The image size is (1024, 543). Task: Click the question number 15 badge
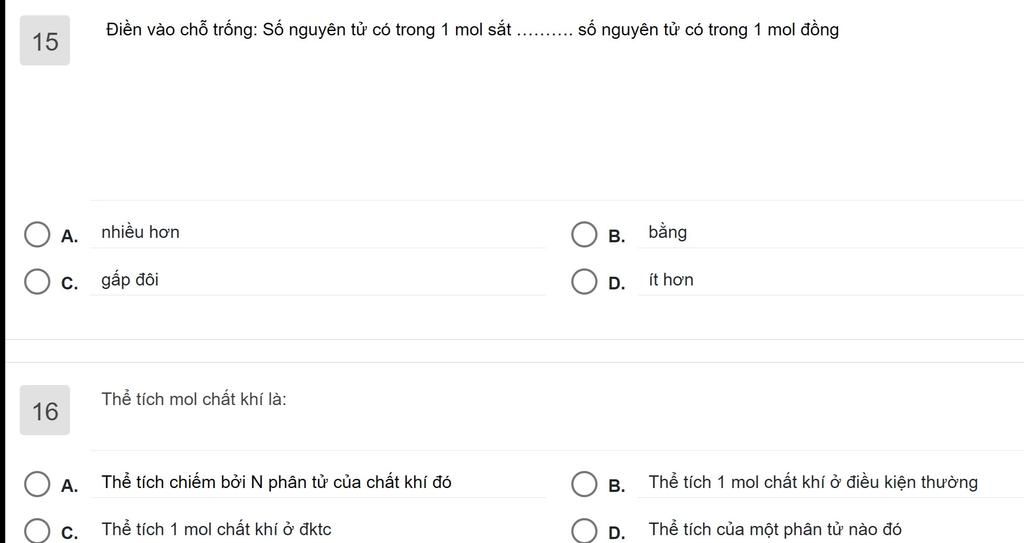coord(45,41)
